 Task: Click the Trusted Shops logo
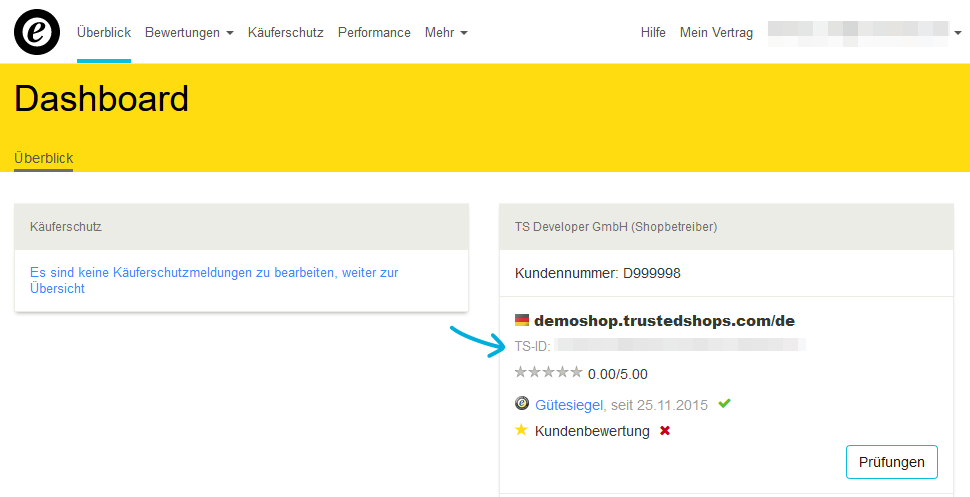coord(37,32)
